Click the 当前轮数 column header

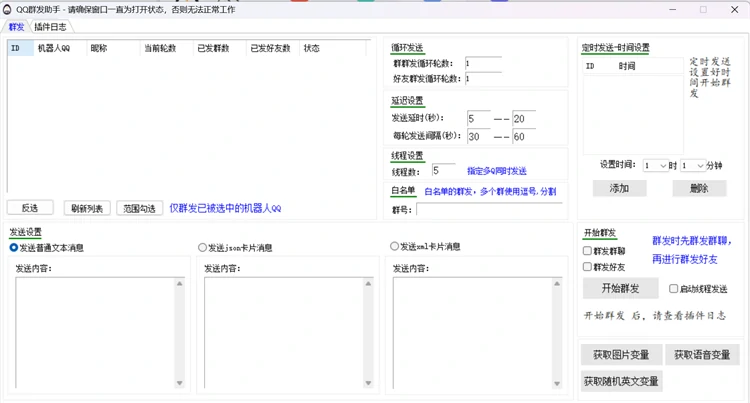tap(167, 48)
